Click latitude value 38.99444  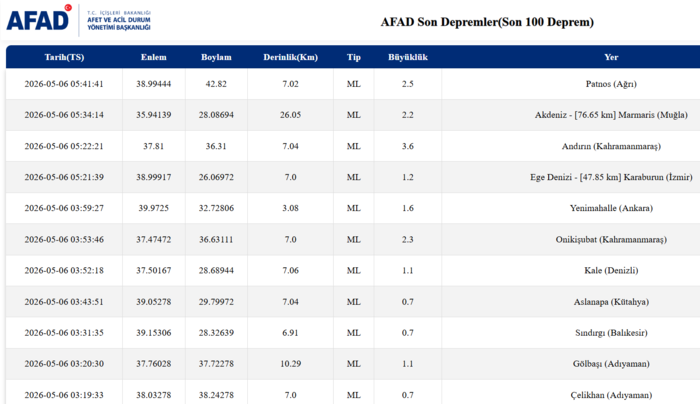tap(154, 84)
